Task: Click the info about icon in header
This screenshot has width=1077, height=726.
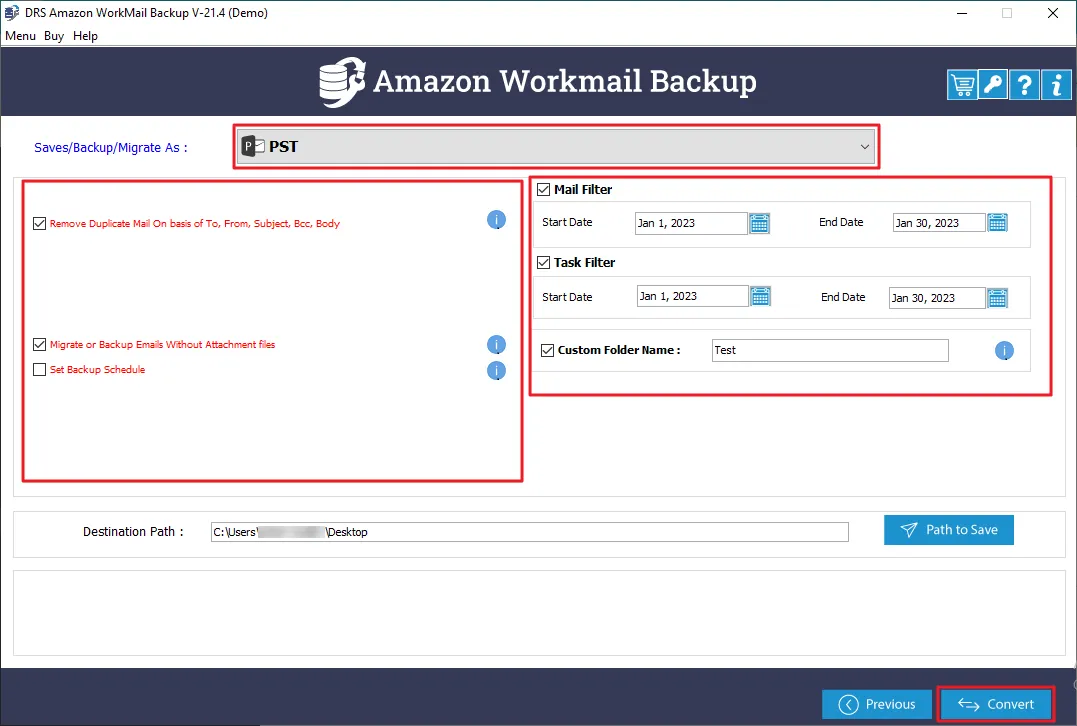Action: (1056, 85)
